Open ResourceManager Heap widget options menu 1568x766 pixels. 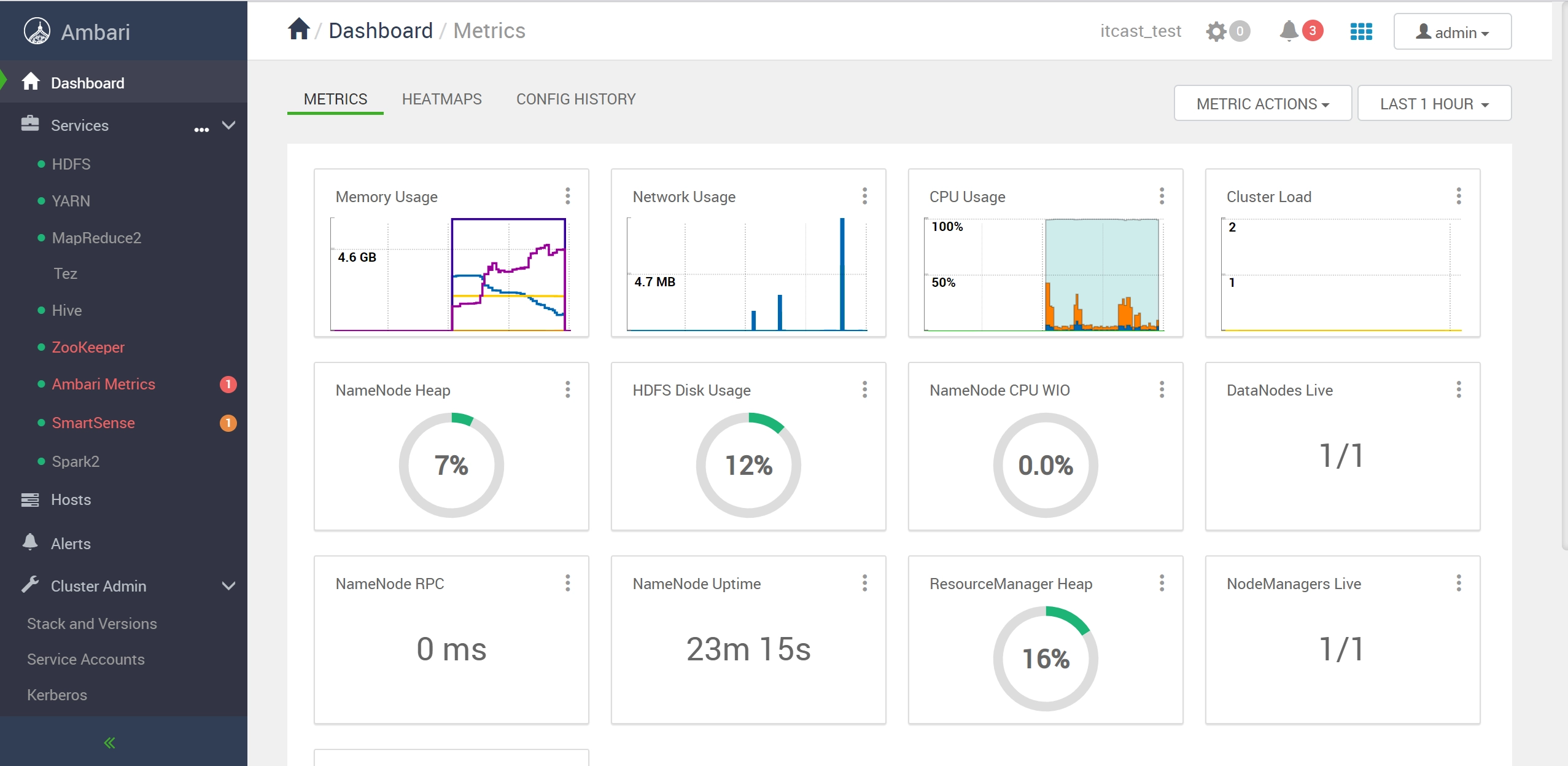tap(1162, 583)
